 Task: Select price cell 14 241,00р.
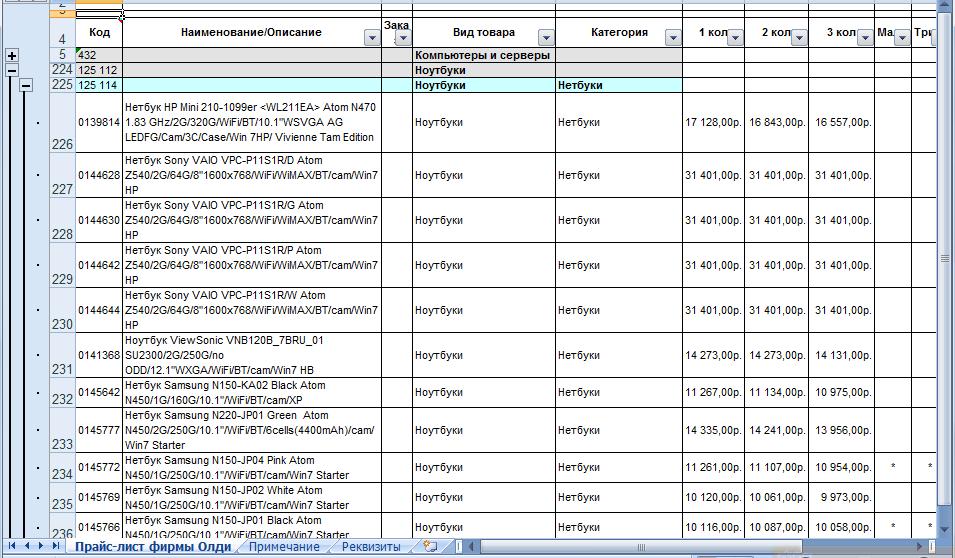pyautogui.click(x=777, y=430)
